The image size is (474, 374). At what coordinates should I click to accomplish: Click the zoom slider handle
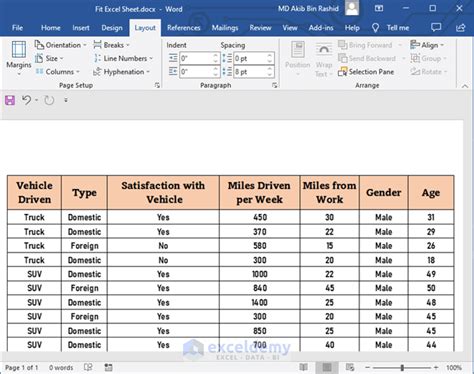[x=402, y=367]
